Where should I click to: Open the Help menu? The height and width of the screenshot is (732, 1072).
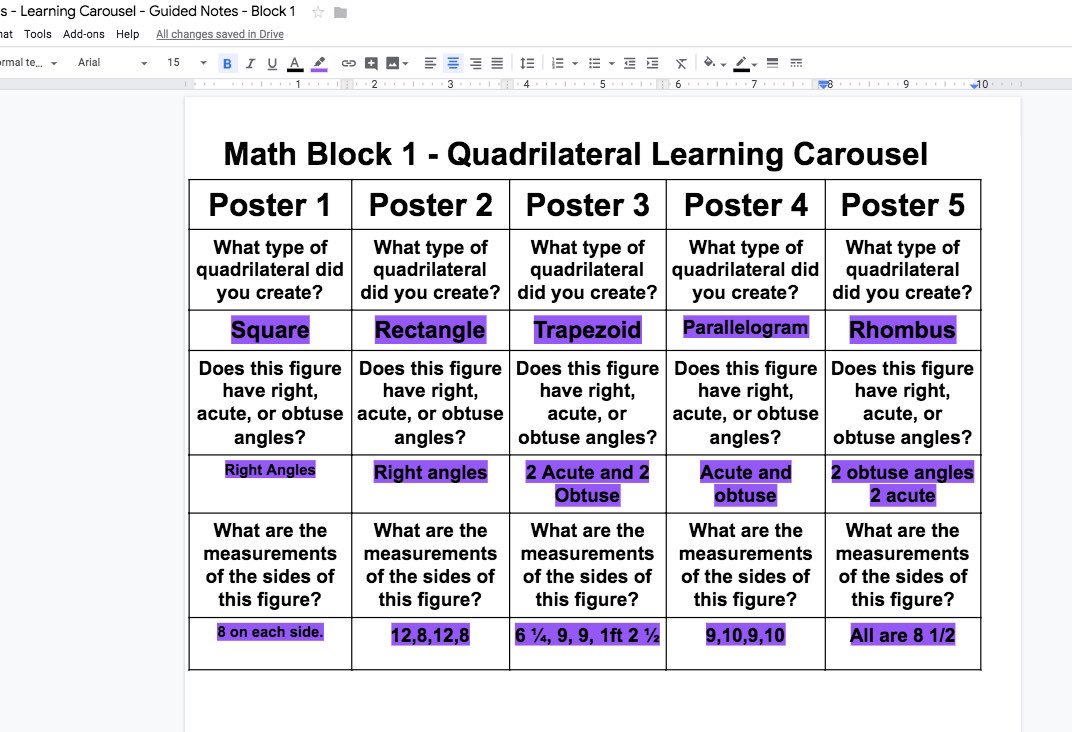[x=127, y=34]
